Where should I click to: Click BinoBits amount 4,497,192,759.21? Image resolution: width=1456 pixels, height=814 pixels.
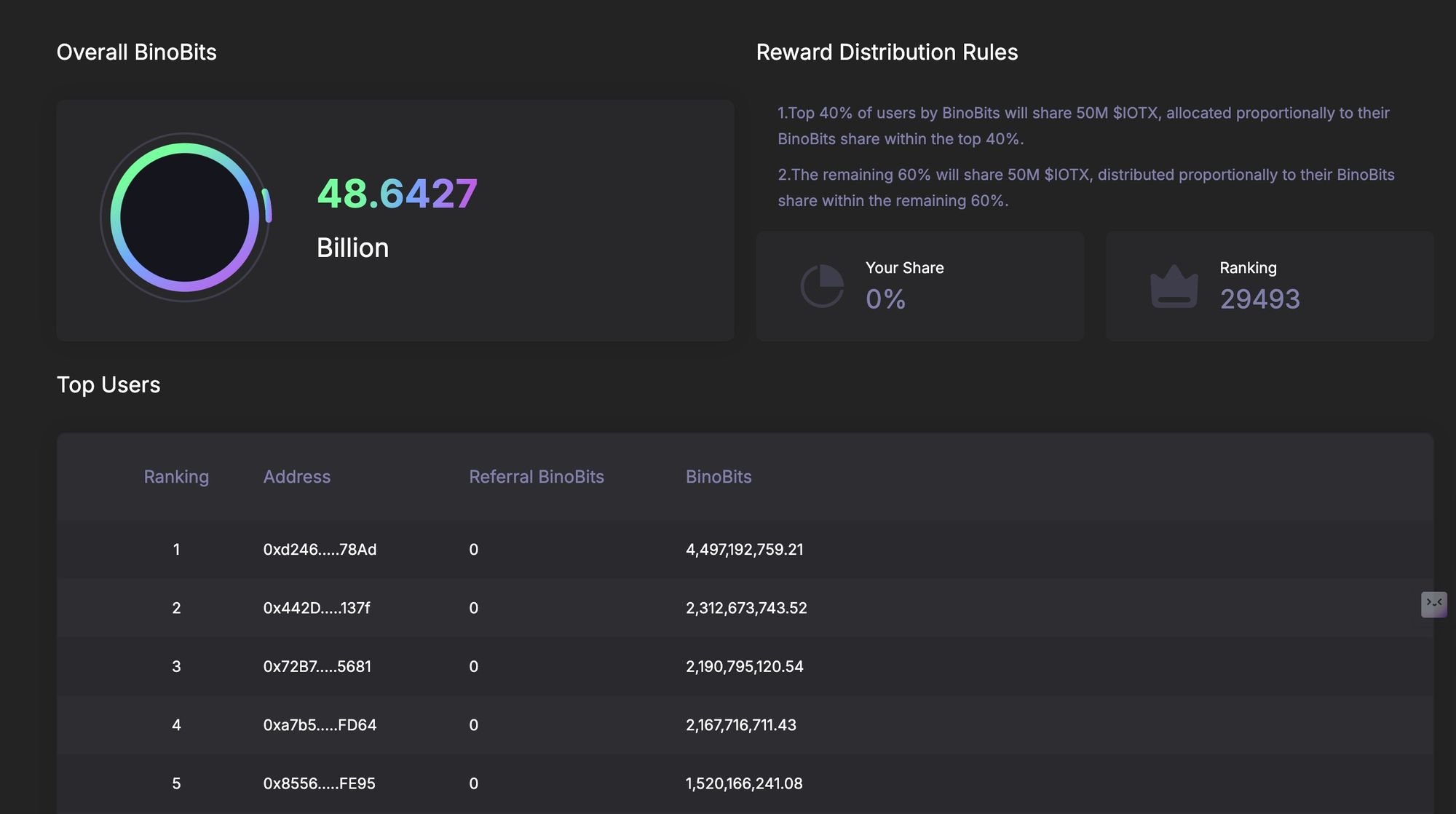[744, 550]
